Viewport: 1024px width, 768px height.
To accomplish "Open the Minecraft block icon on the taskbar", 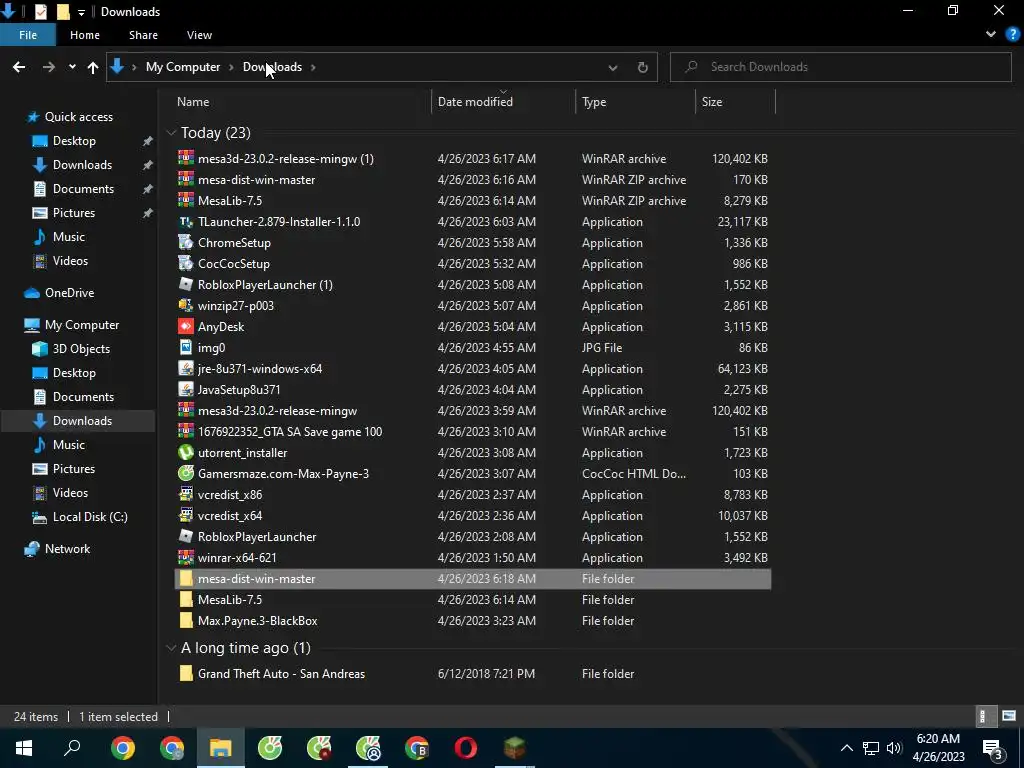I will pyautogui.click(x=515, y=748).
